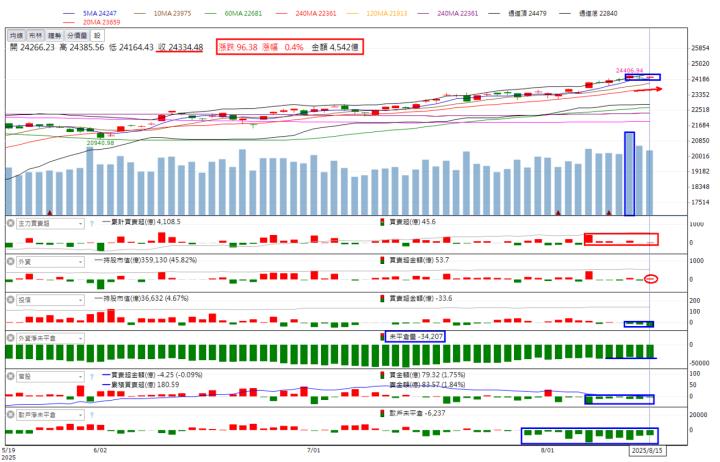Expand the 散戶淨未平倉 indicator dropdown
This screenshot has width=720, height=462.
click(x=50, y=415)
